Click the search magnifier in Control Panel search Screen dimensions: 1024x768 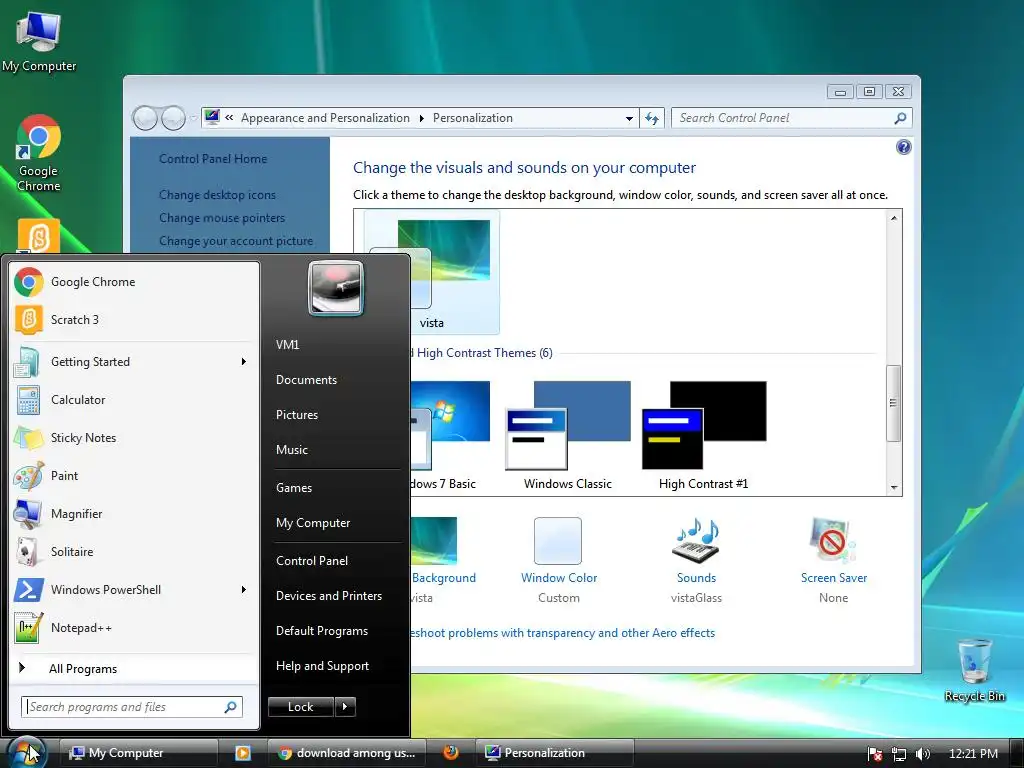click(x=900, y=118)
